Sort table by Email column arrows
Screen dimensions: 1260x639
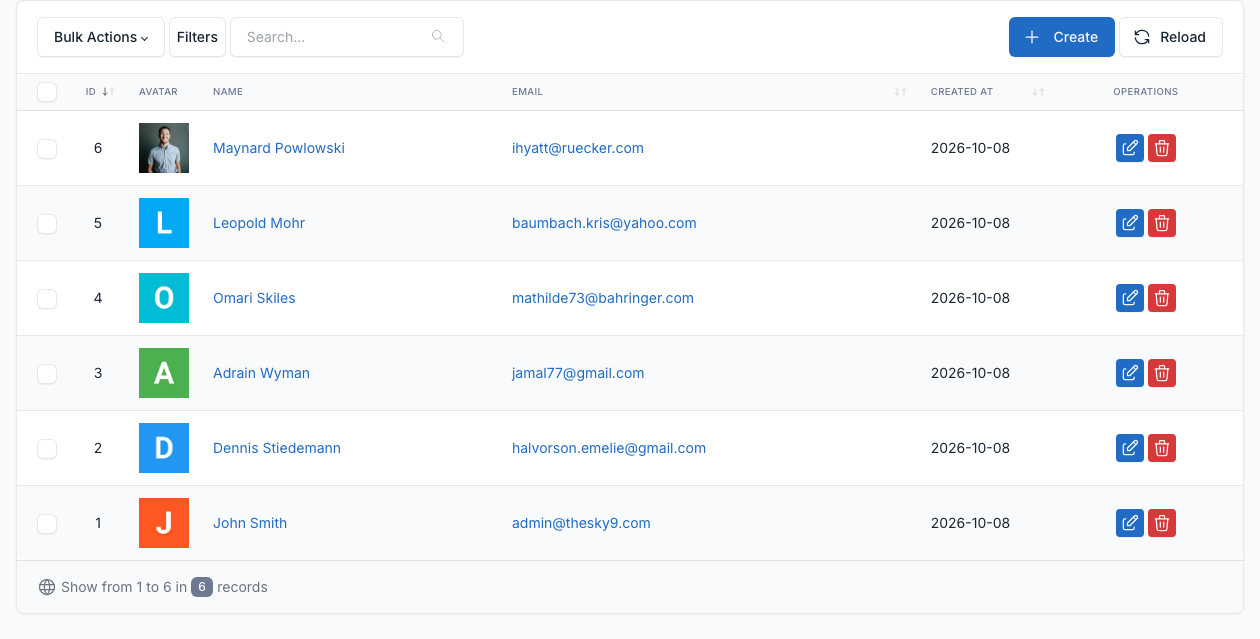[x=901, y=92]
